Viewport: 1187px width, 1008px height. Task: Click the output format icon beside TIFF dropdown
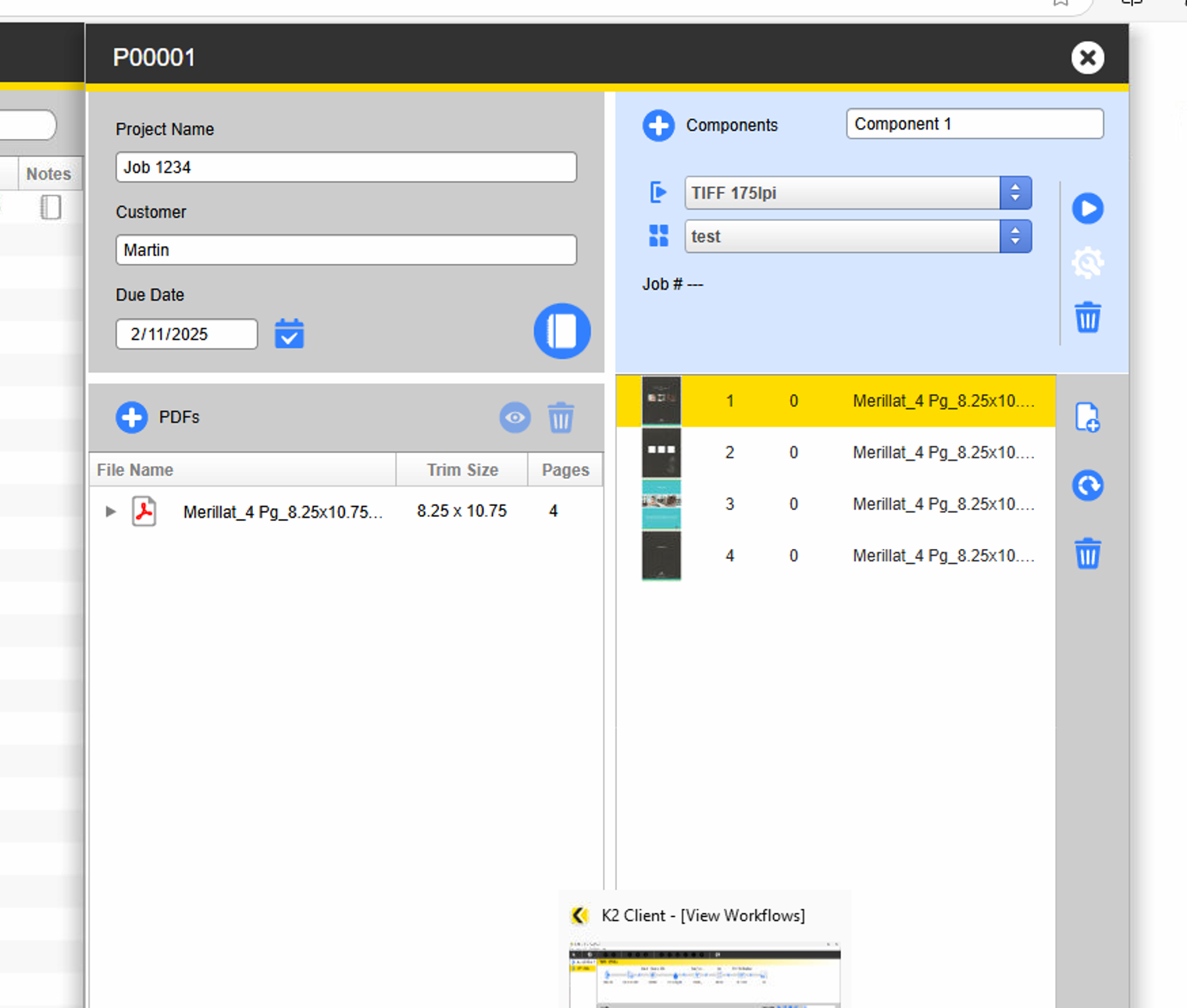658,192
